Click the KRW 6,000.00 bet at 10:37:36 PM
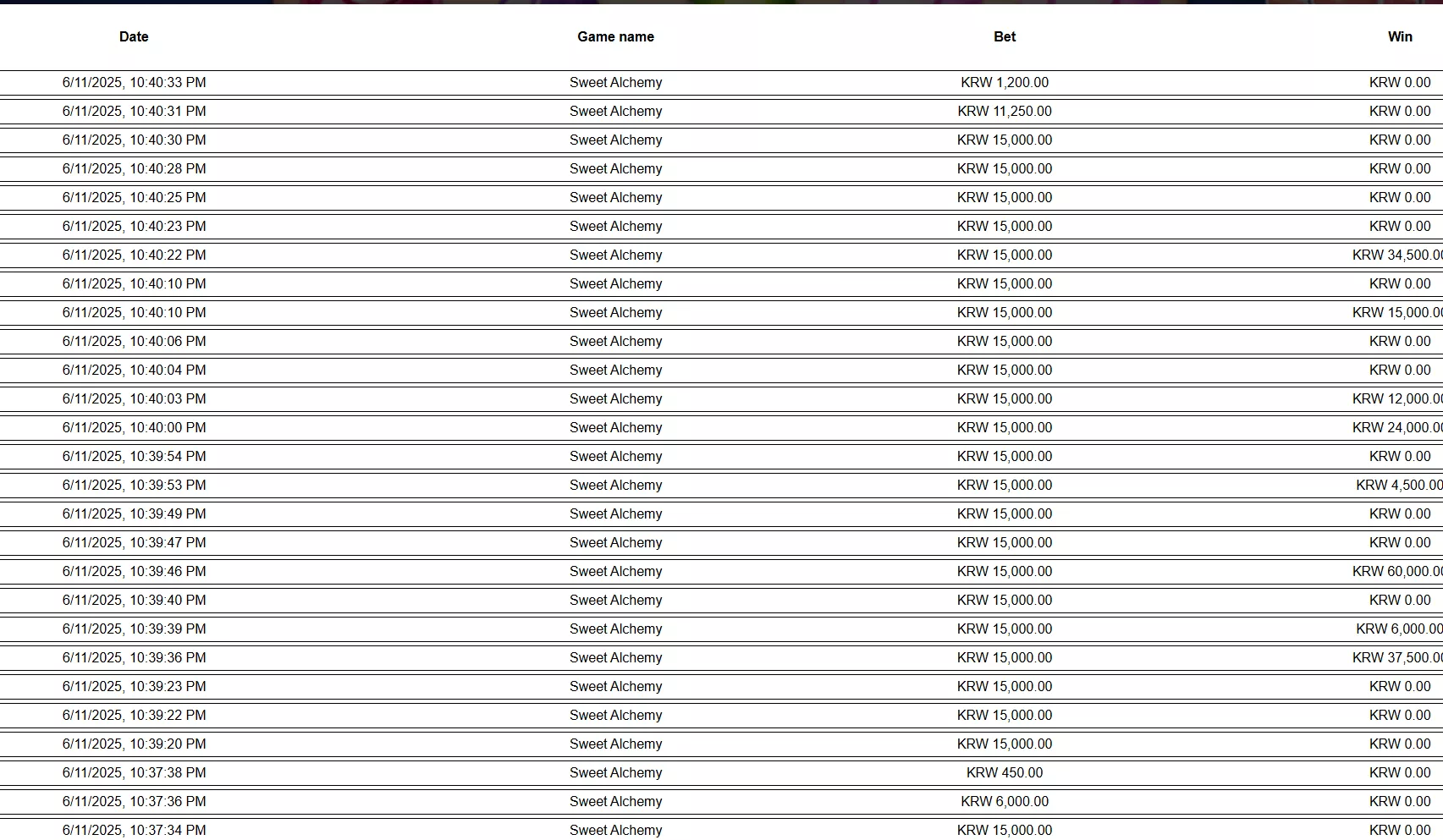Viewport: 1443px width, 840px height. point(1005,802)
